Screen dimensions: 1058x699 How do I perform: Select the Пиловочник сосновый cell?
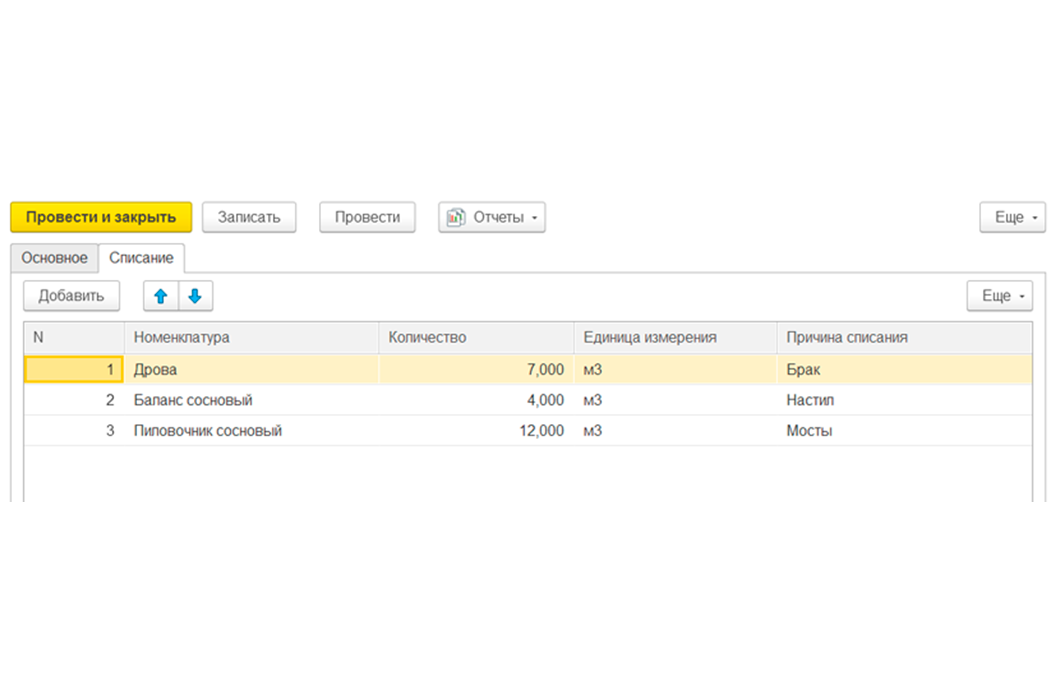point(251,430)
